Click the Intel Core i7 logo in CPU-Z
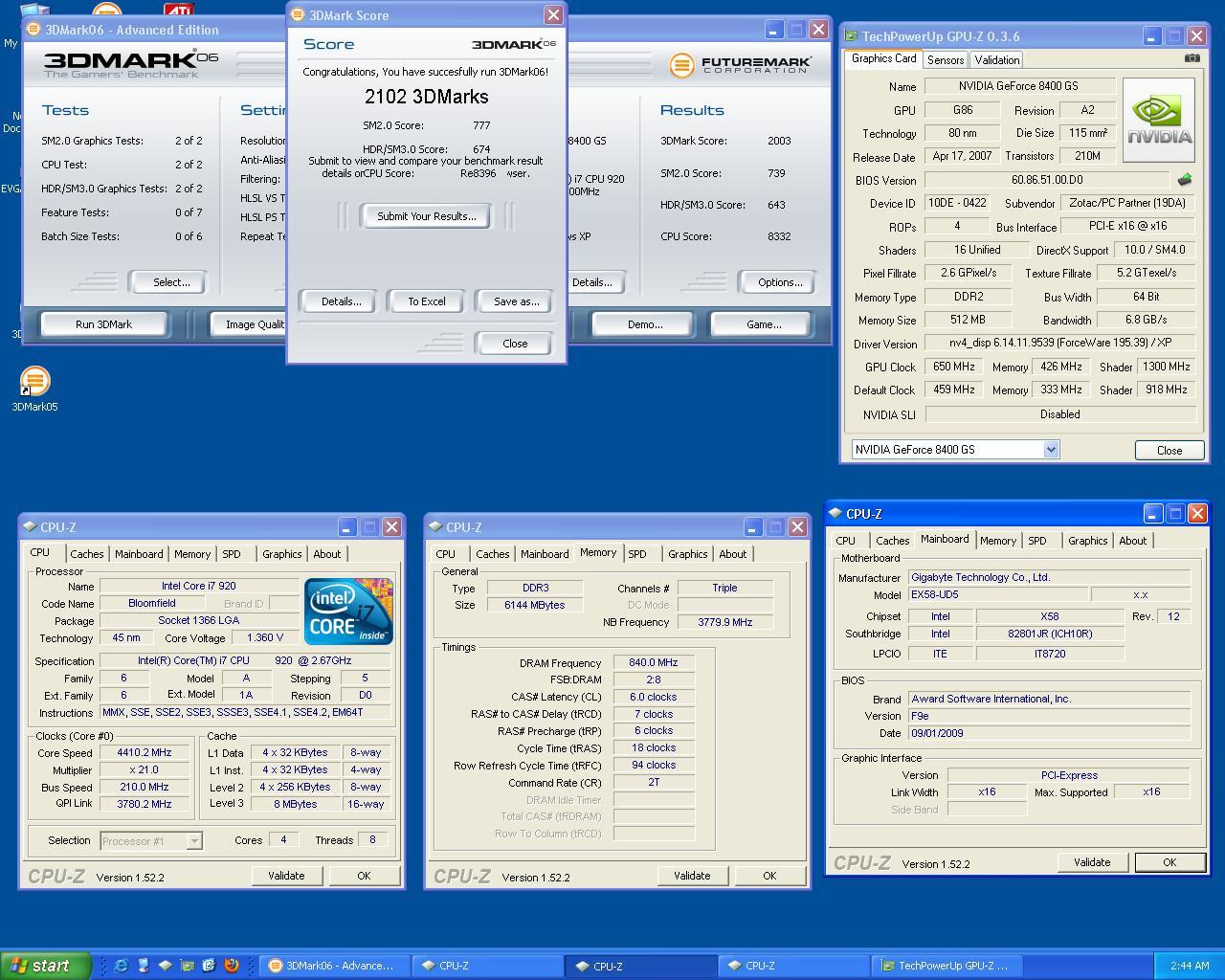The height and width of the screenshot is (980, 1225). (x=348, y=611)
